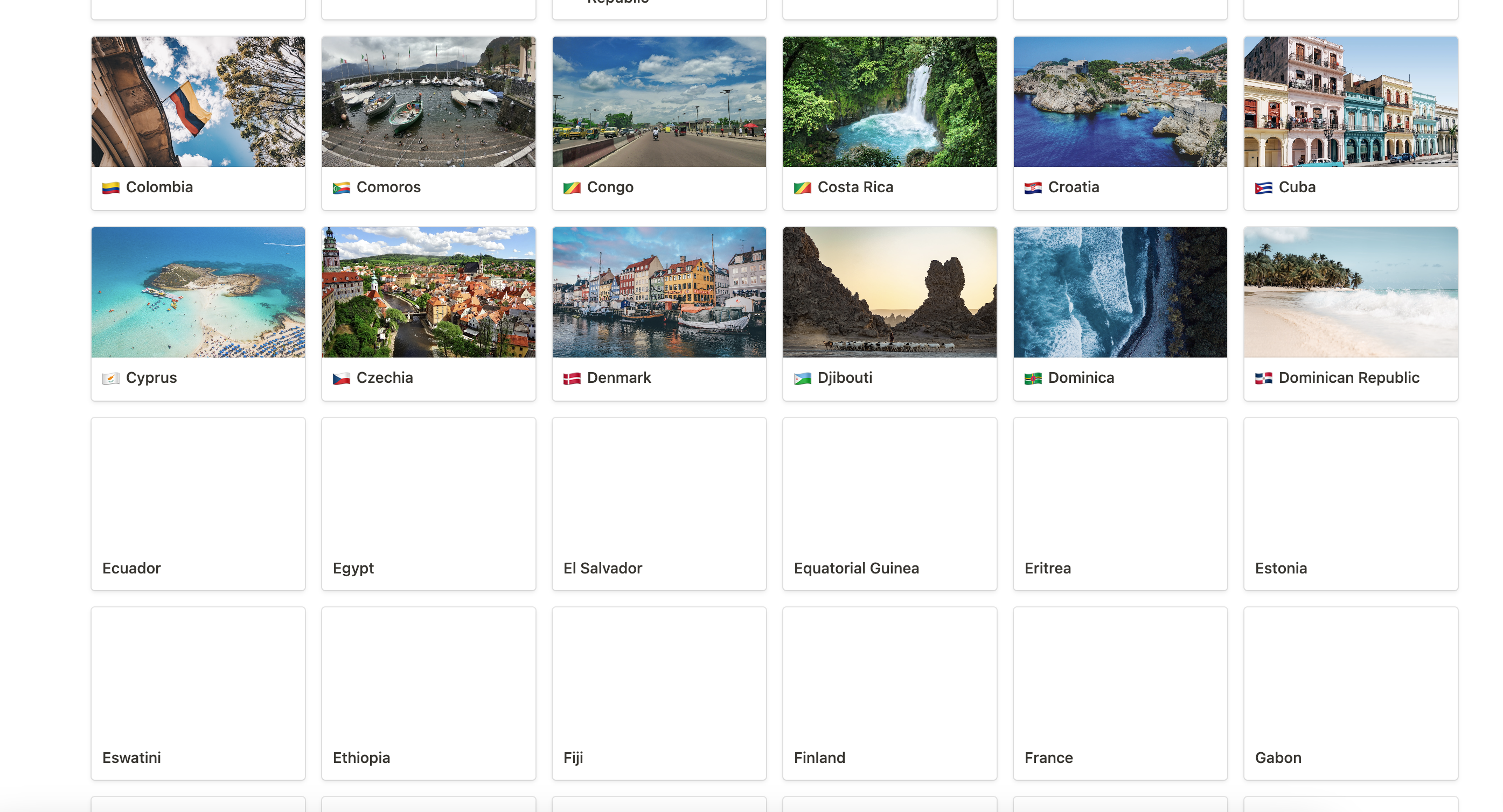1503x812 pixels.
Task: Select the Finland card title
Action: pyautogui.click(x=819, y=758)
